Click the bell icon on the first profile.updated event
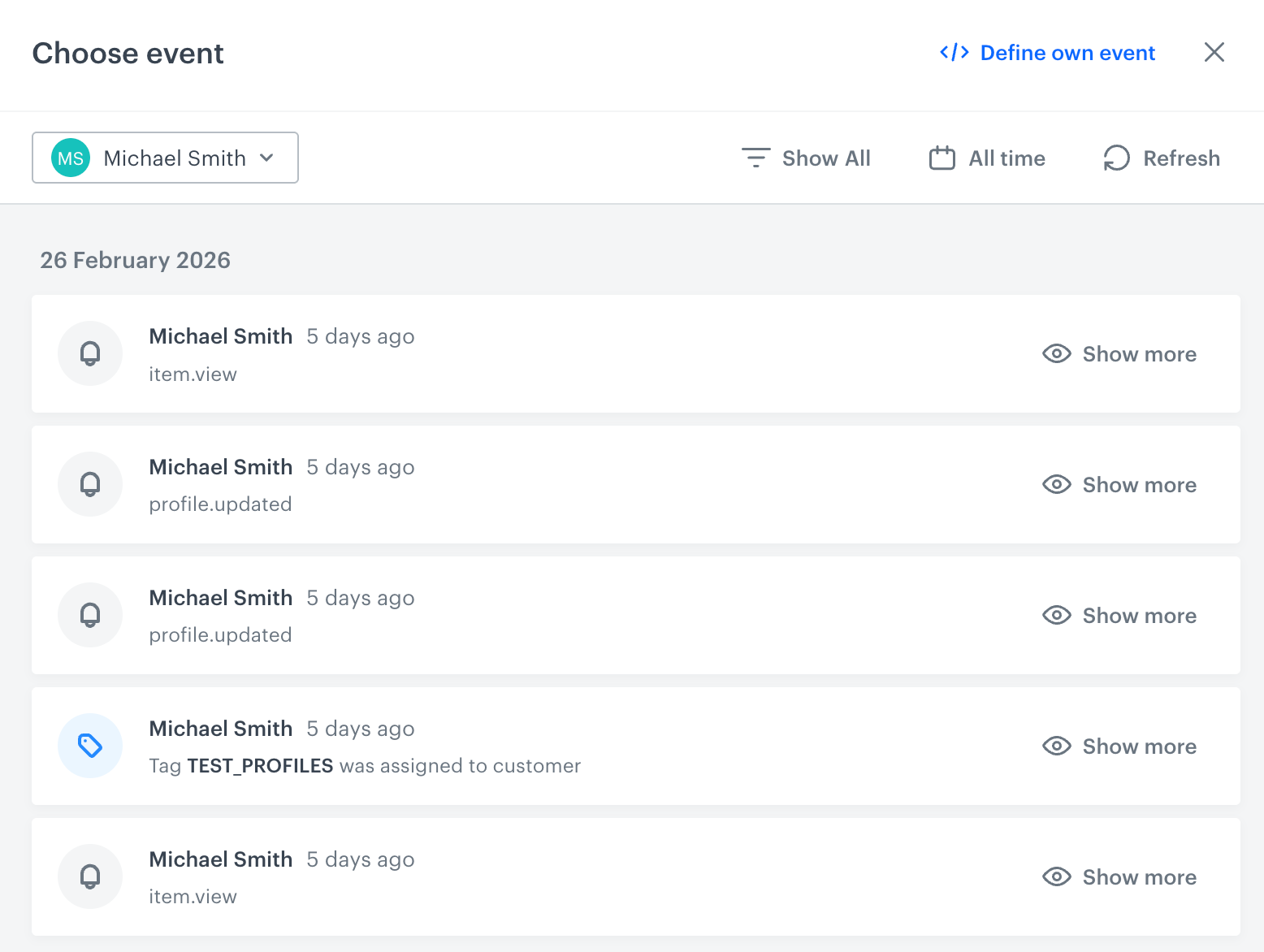 pyautogui.click(x=90, y=484)
